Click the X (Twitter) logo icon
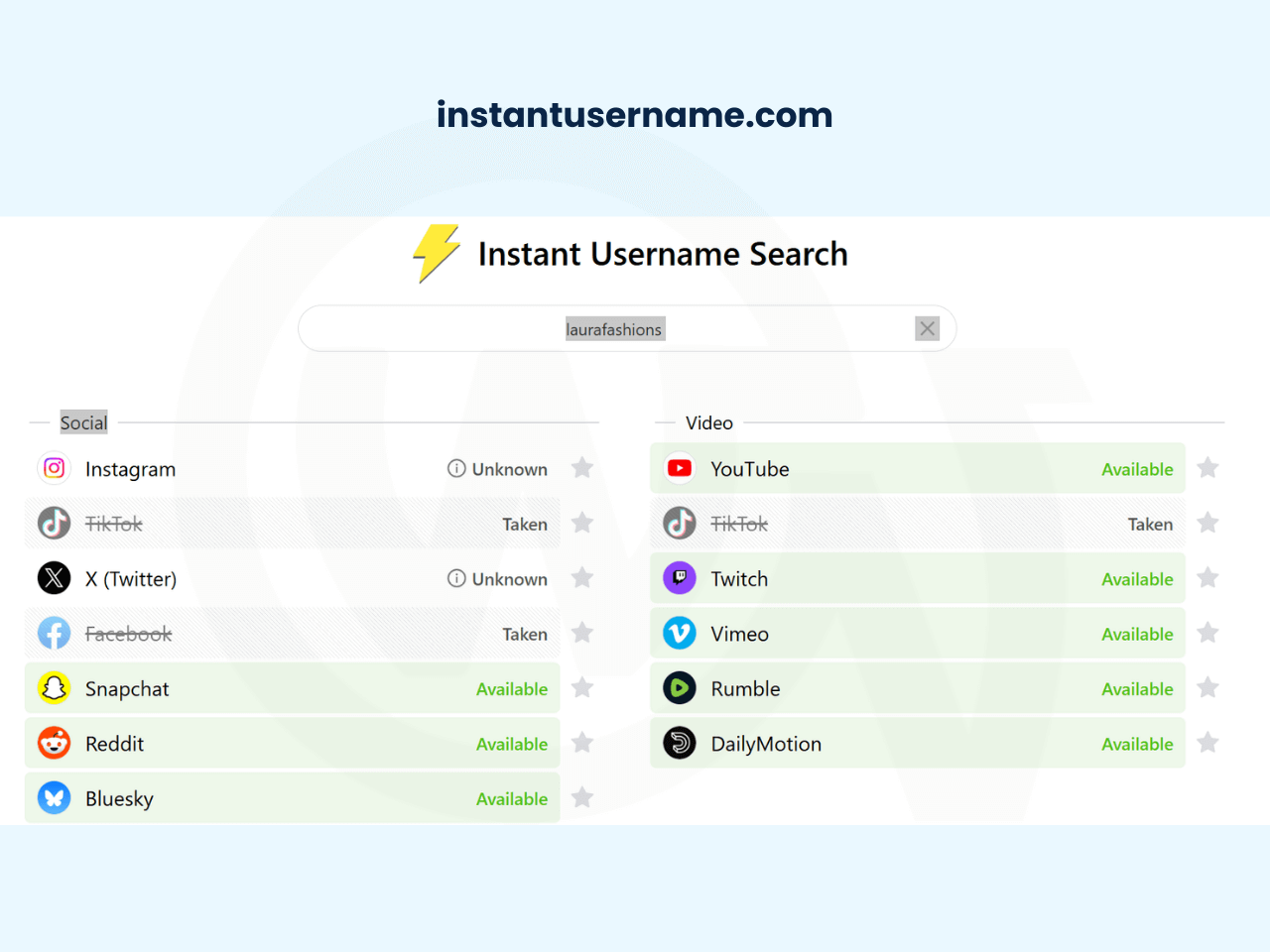Image resolution: width=1270 pixels, height=952 pixels. click(x=55, y=578)
